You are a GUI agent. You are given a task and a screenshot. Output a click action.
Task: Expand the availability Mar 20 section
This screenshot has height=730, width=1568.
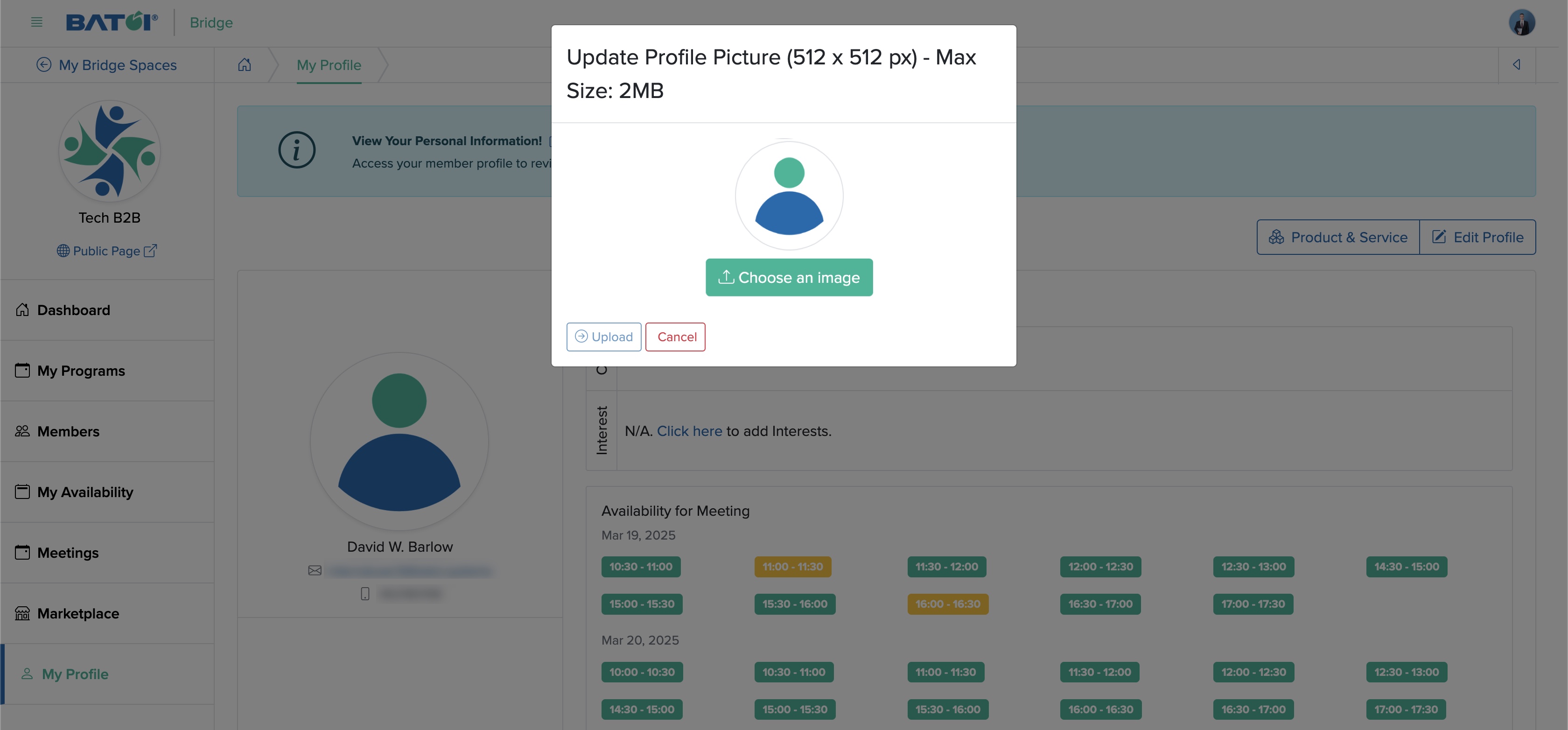(x=639, y=639)
